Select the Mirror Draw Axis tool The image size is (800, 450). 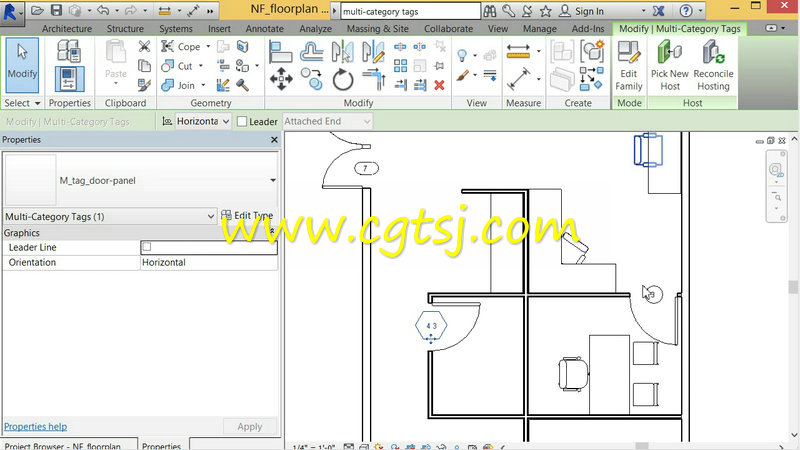tap(373, 52)
